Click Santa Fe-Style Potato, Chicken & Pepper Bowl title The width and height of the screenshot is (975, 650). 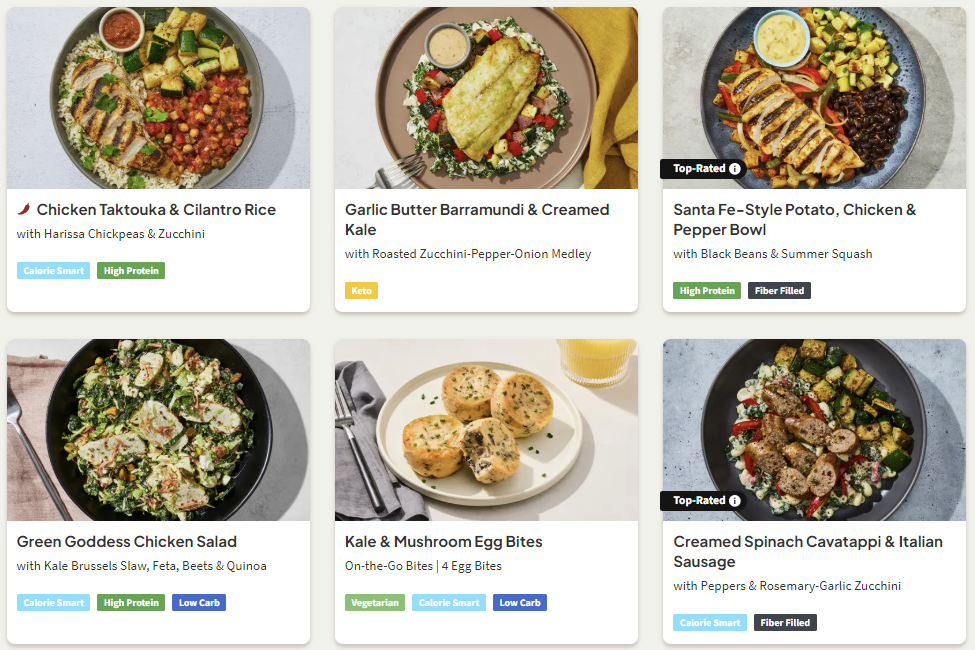pos(794,220)
